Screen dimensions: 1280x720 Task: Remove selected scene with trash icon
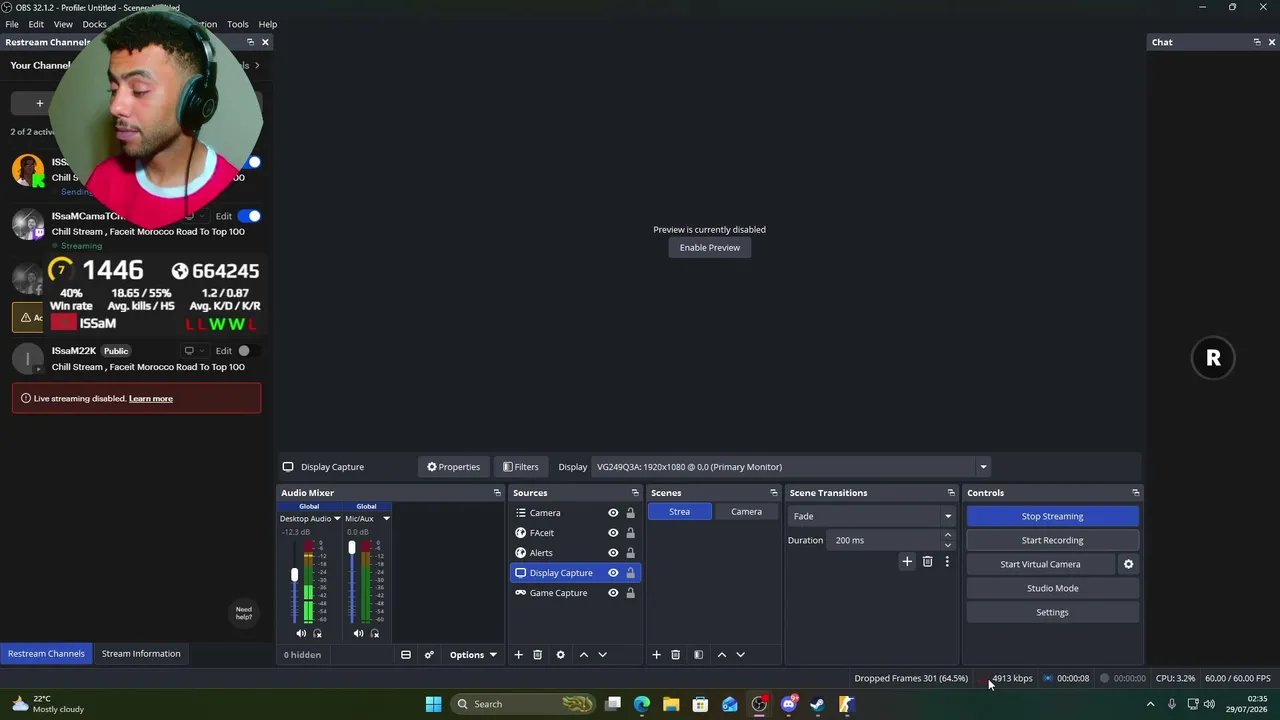pyautogui.click(x=675, y=655)
